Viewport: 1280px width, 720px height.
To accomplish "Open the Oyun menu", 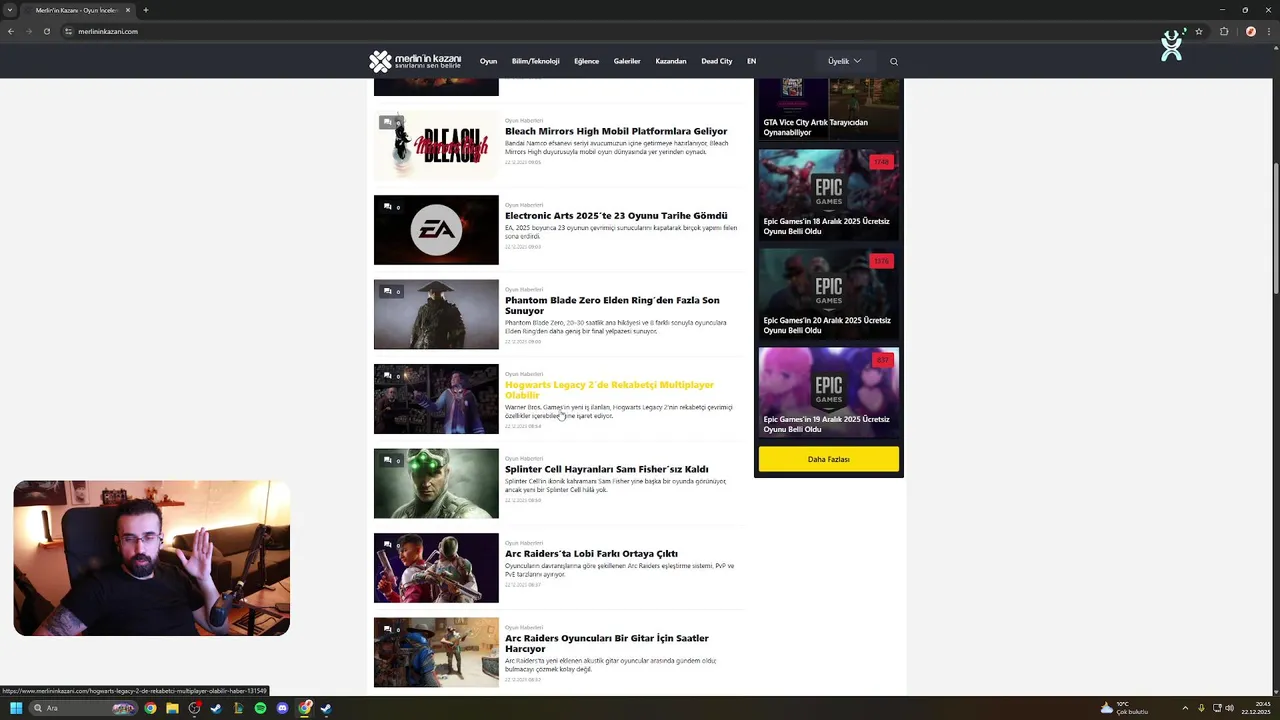I will (x=488, y=61).
